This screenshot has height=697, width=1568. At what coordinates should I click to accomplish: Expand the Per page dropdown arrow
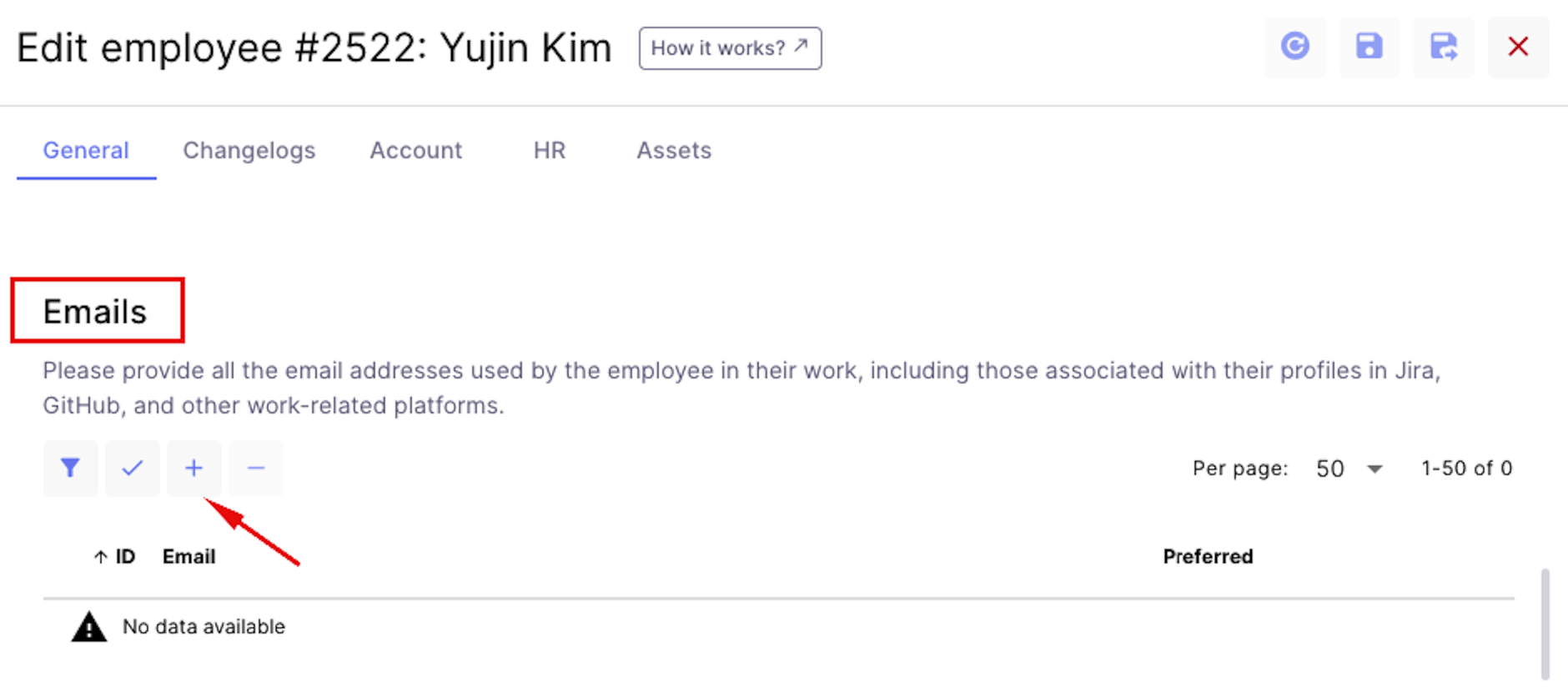1375,469
